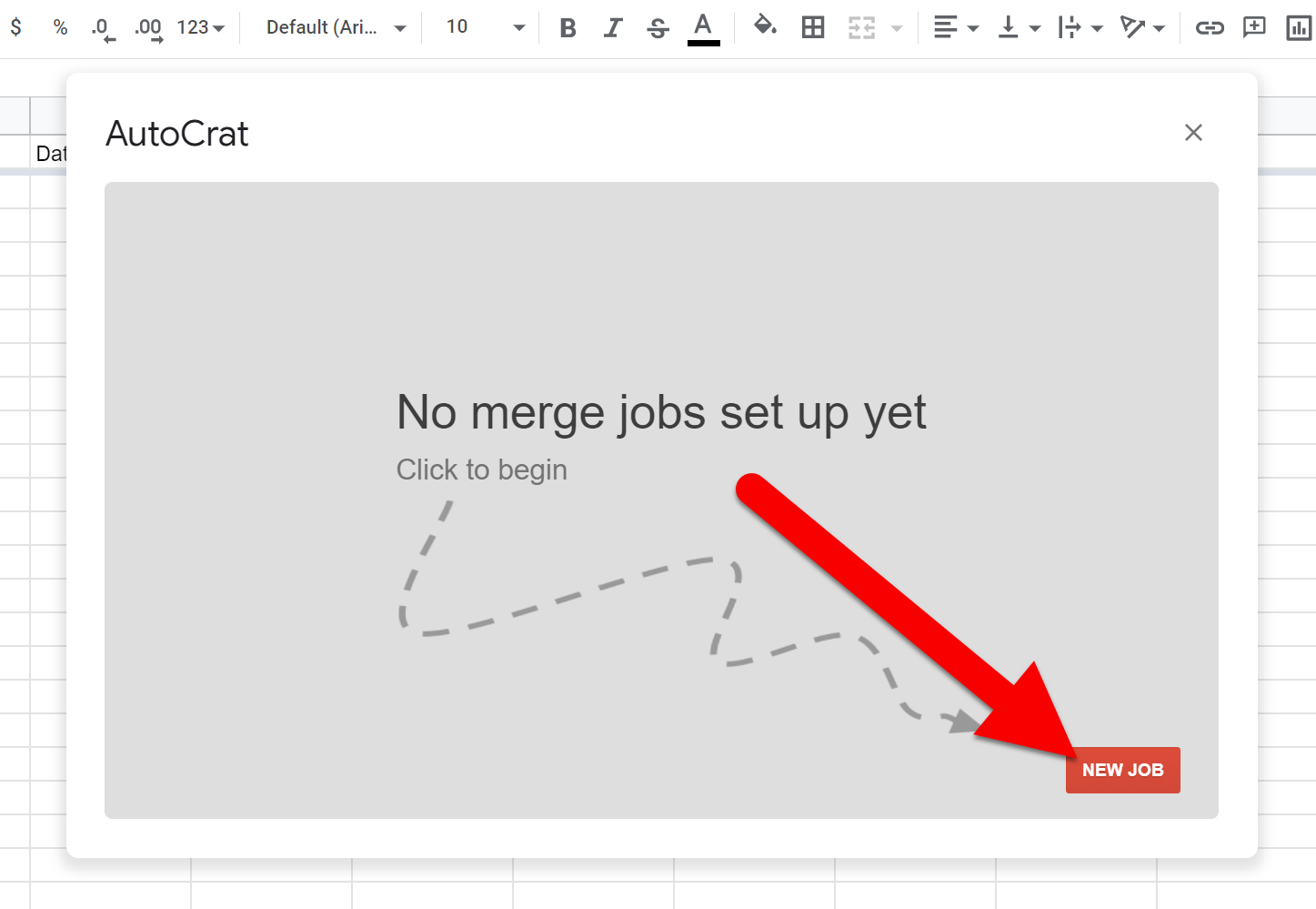Start a NEW JOB in AutoCrat
Screen dimensions: 1316x909
point(1123,770)
